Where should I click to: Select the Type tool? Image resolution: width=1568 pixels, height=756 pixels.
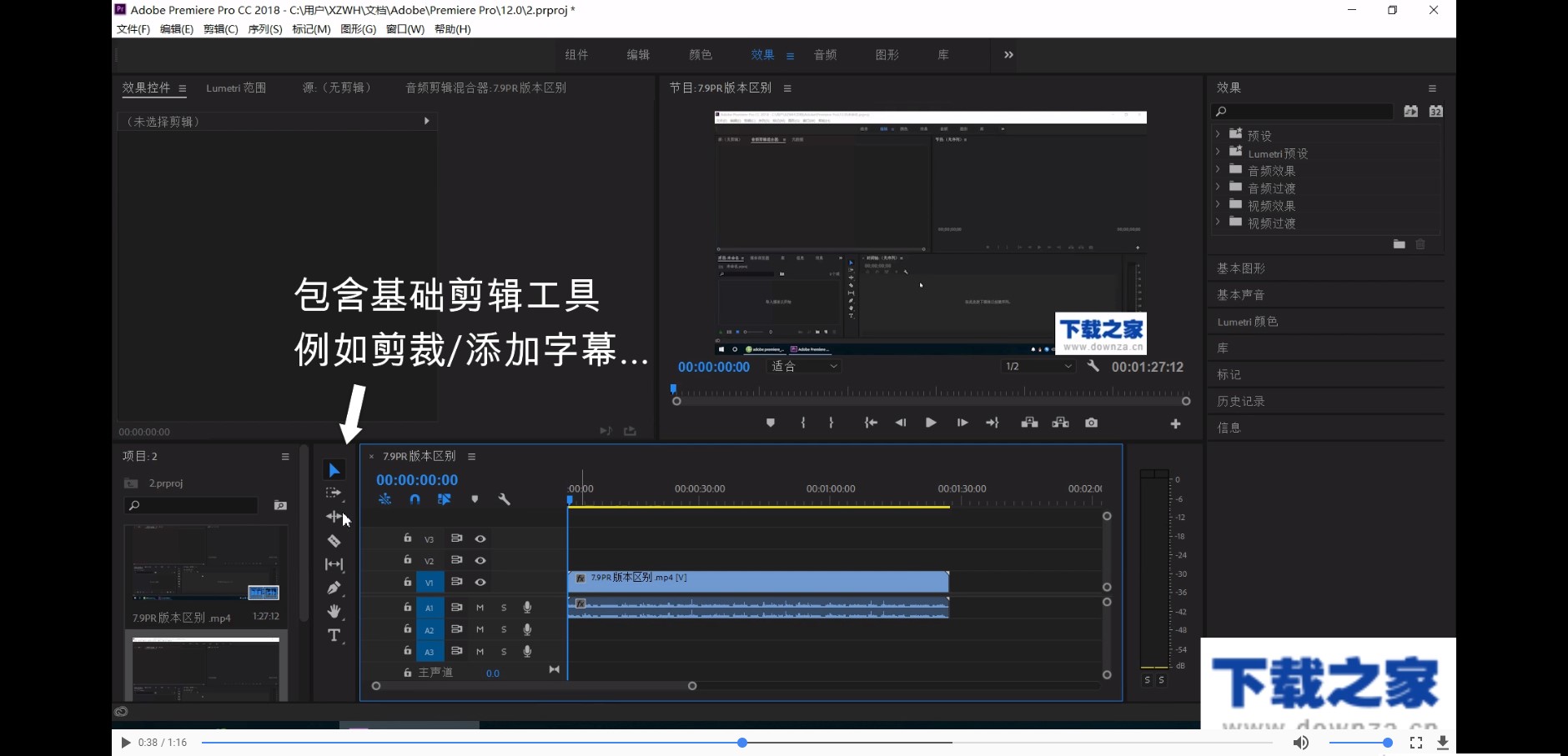(334, 636)
